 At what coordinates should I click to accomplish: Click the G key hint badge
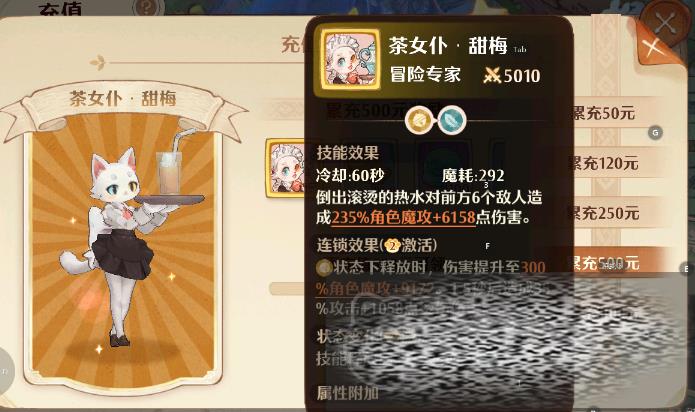click(x=656, y=132)
